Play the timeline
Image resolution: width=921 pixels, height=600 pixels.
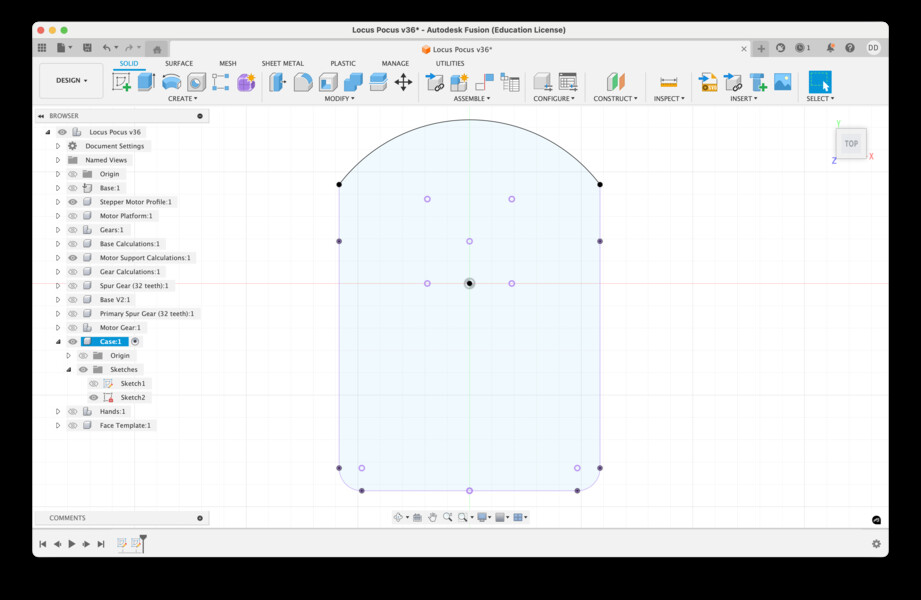click(x=72, y=544)
